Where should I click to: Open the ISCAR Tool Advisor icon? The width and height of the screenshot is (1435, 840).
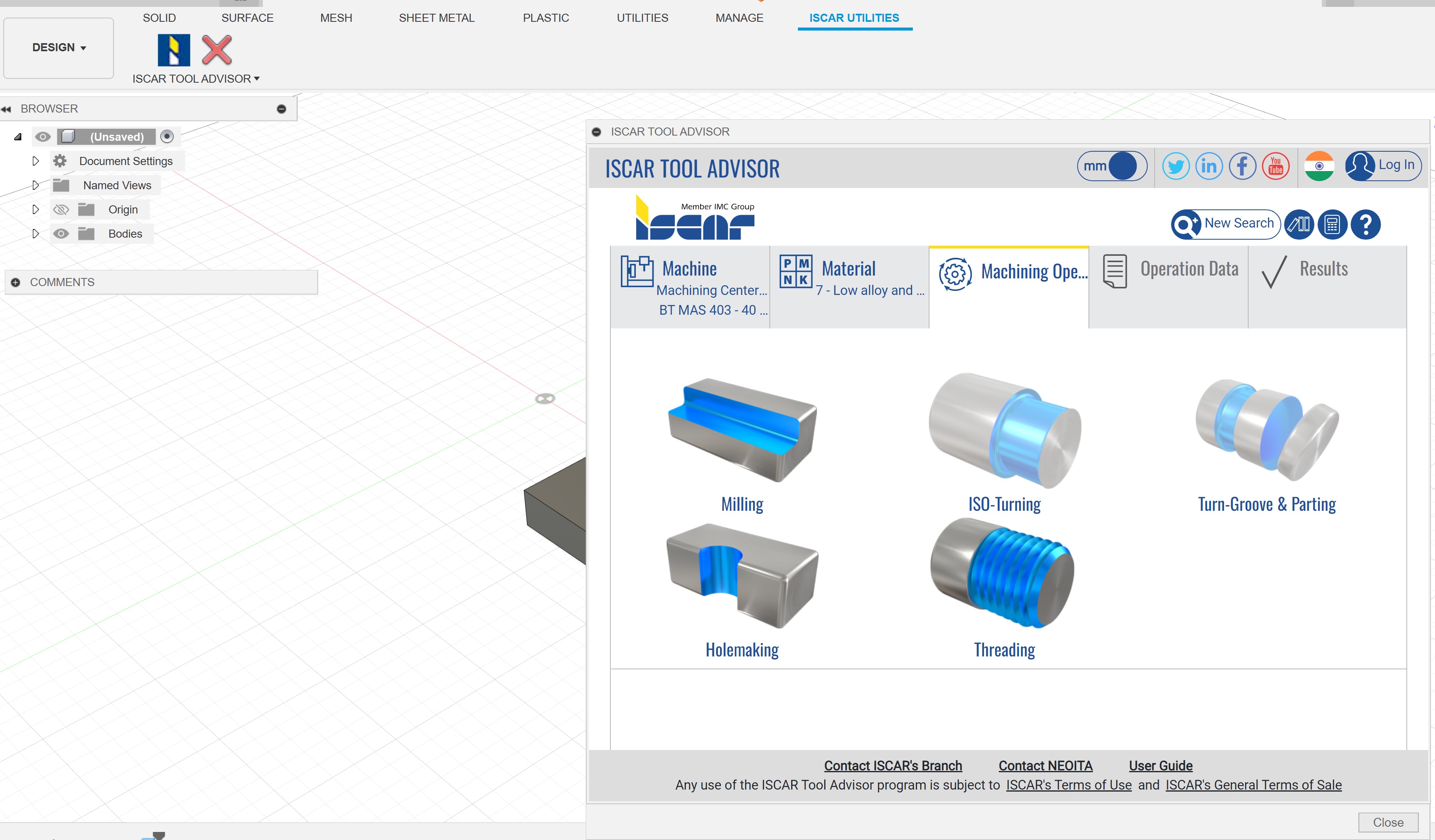coord(174,50)
